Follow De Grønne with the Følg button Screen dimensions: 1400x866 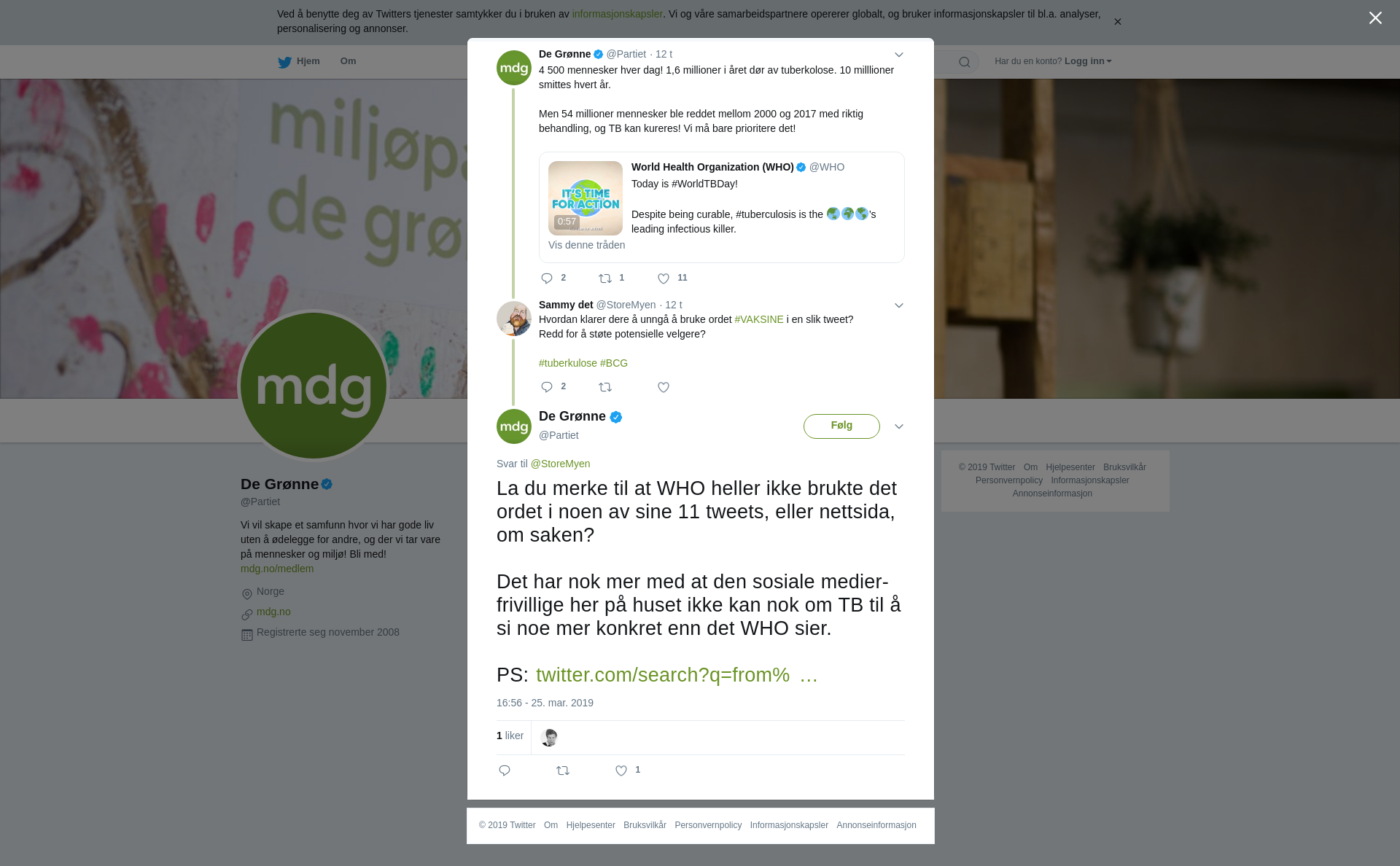pyautogui.click(x=841, y=426)
